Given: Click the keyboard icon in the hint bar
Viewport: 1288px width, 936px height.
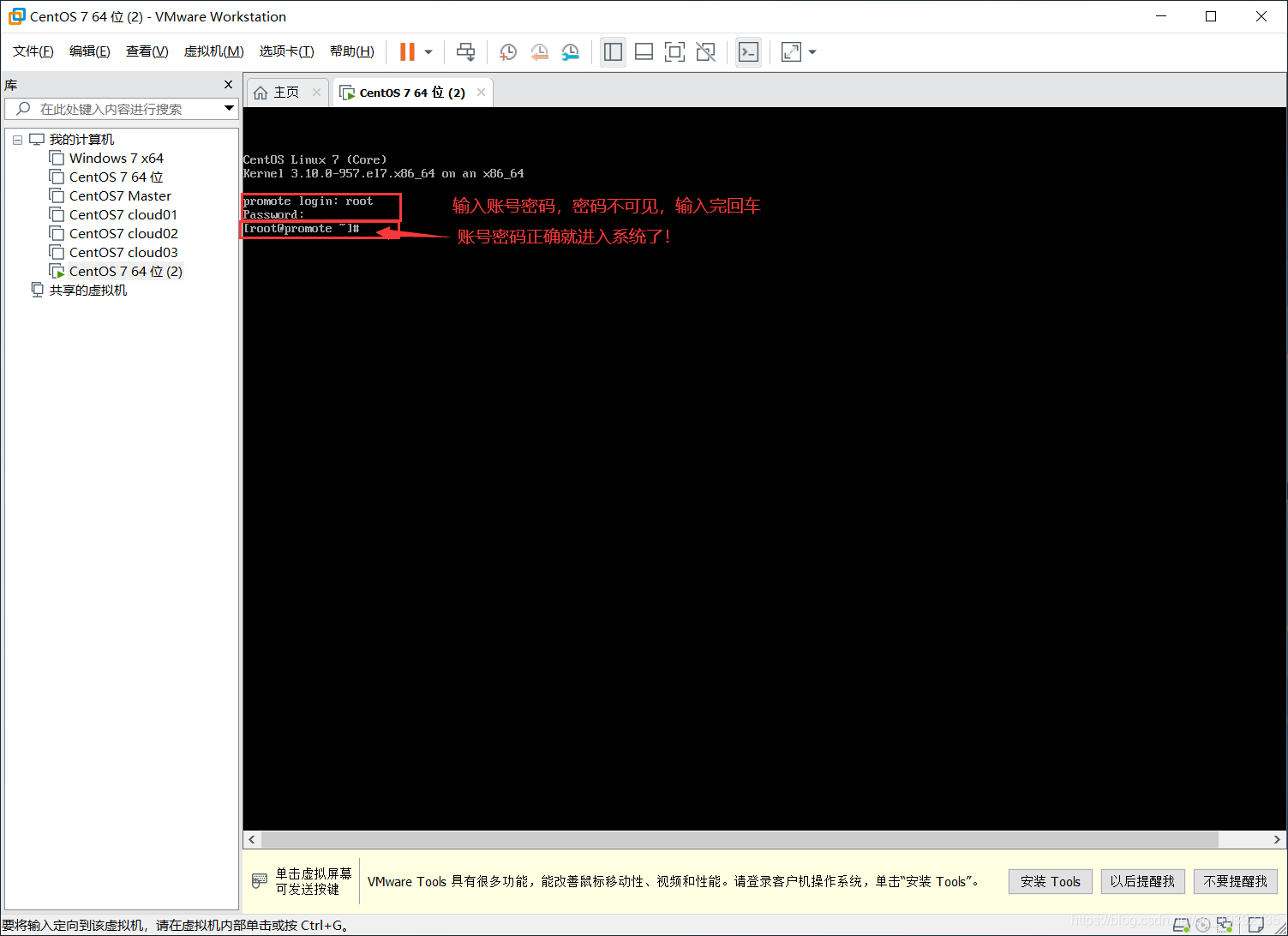Looking at the screenshot, I should point(260,881).
